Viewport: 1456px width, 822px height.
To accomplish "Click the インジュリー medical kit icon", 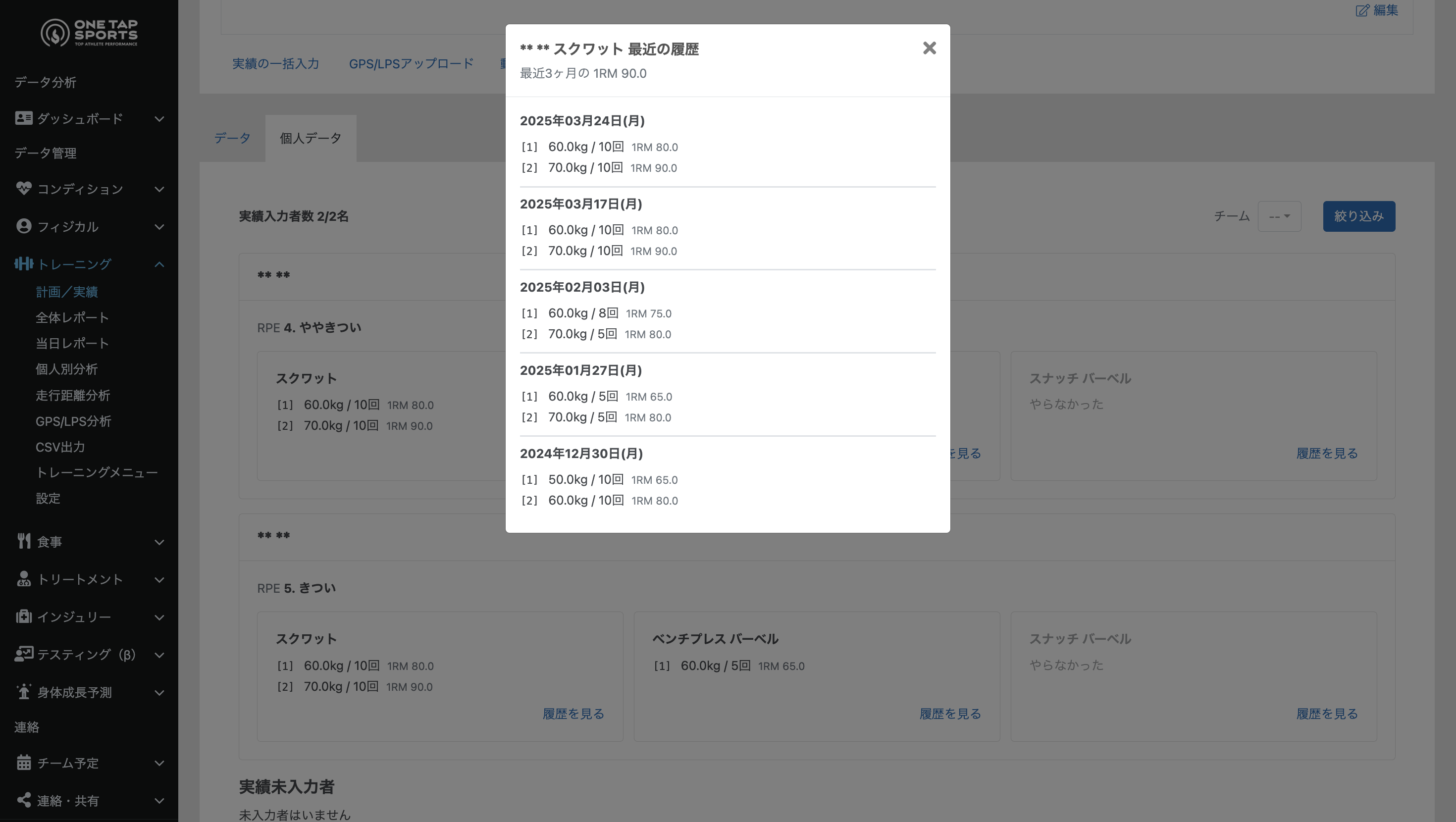I will point(23,616).
